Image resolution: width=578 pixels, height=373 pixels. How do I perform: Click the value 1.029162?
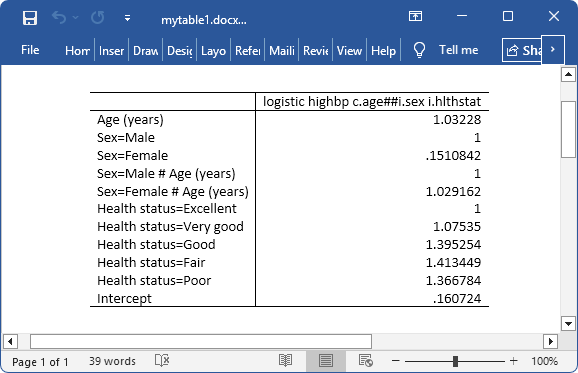pyautogui.click(x=453, y=192)
